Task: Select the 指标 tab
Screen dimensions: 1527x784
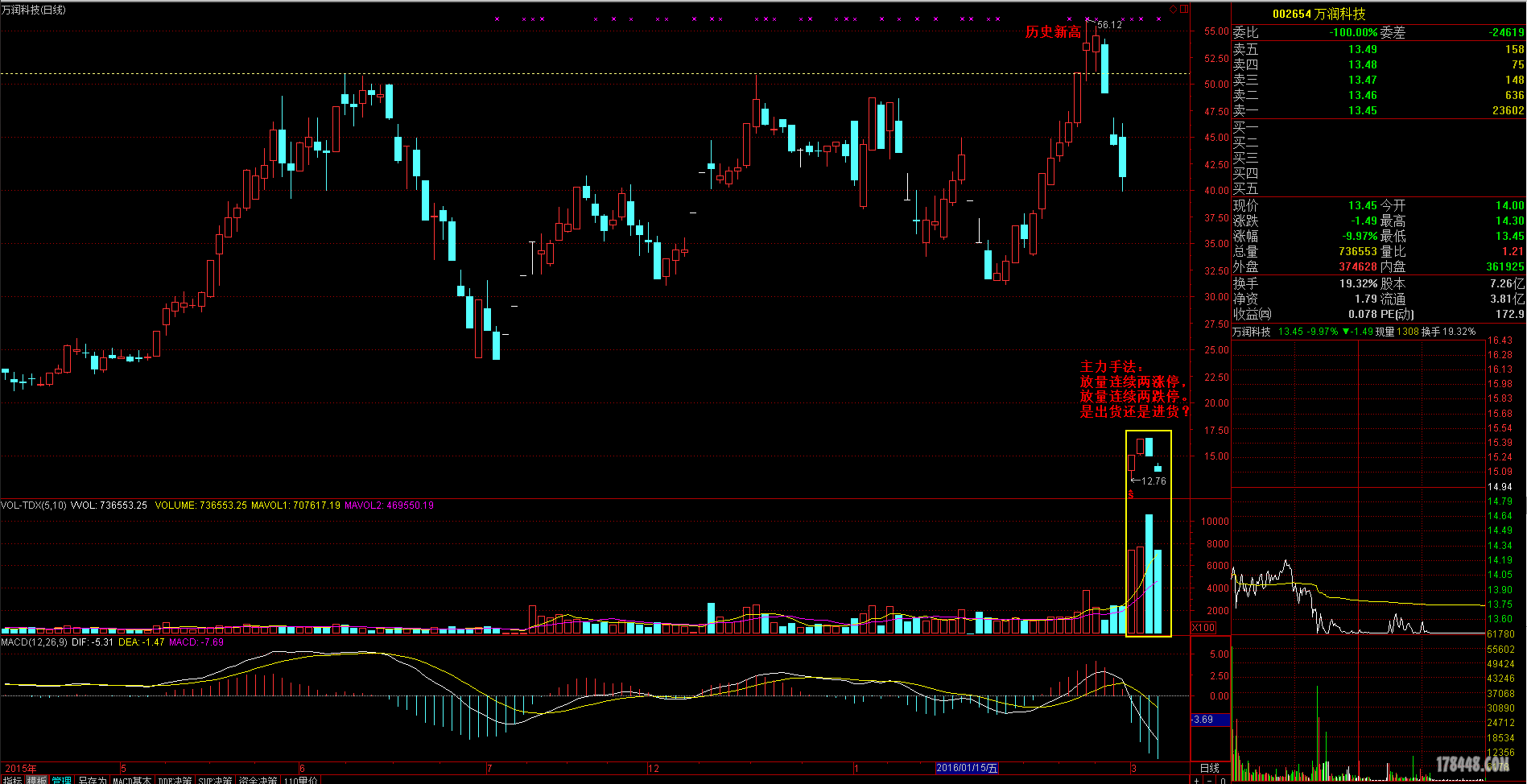Action: coord(12,780)
